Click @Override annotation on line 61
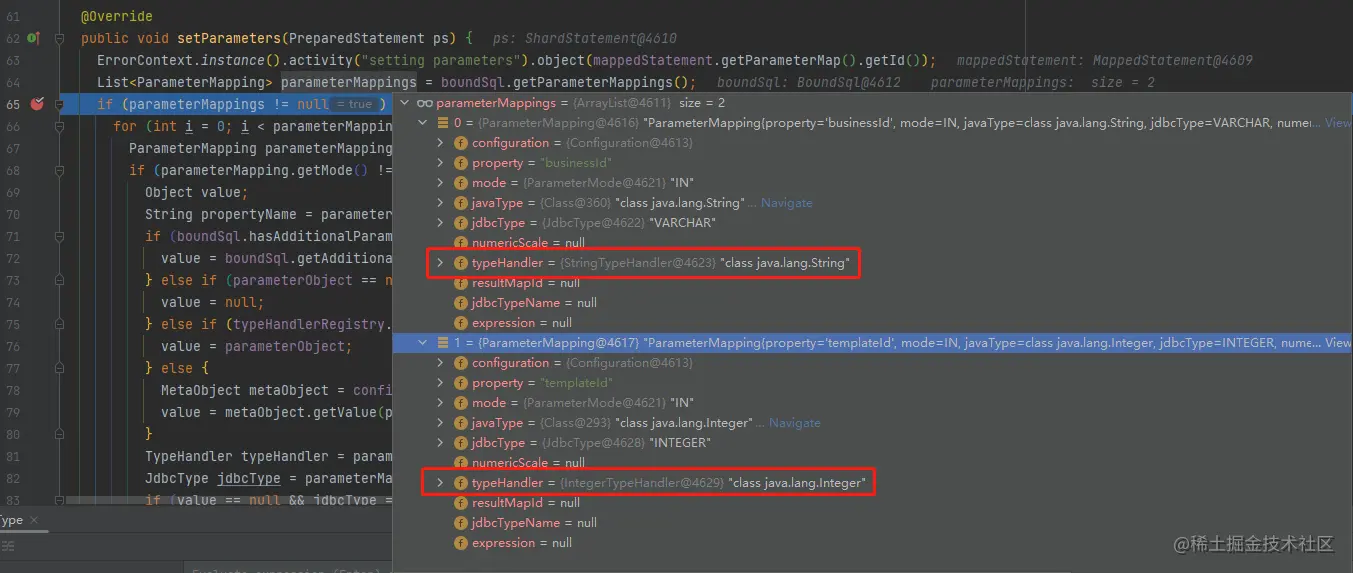Screen dimensions: 1353x573 click(x=117, y=17)
